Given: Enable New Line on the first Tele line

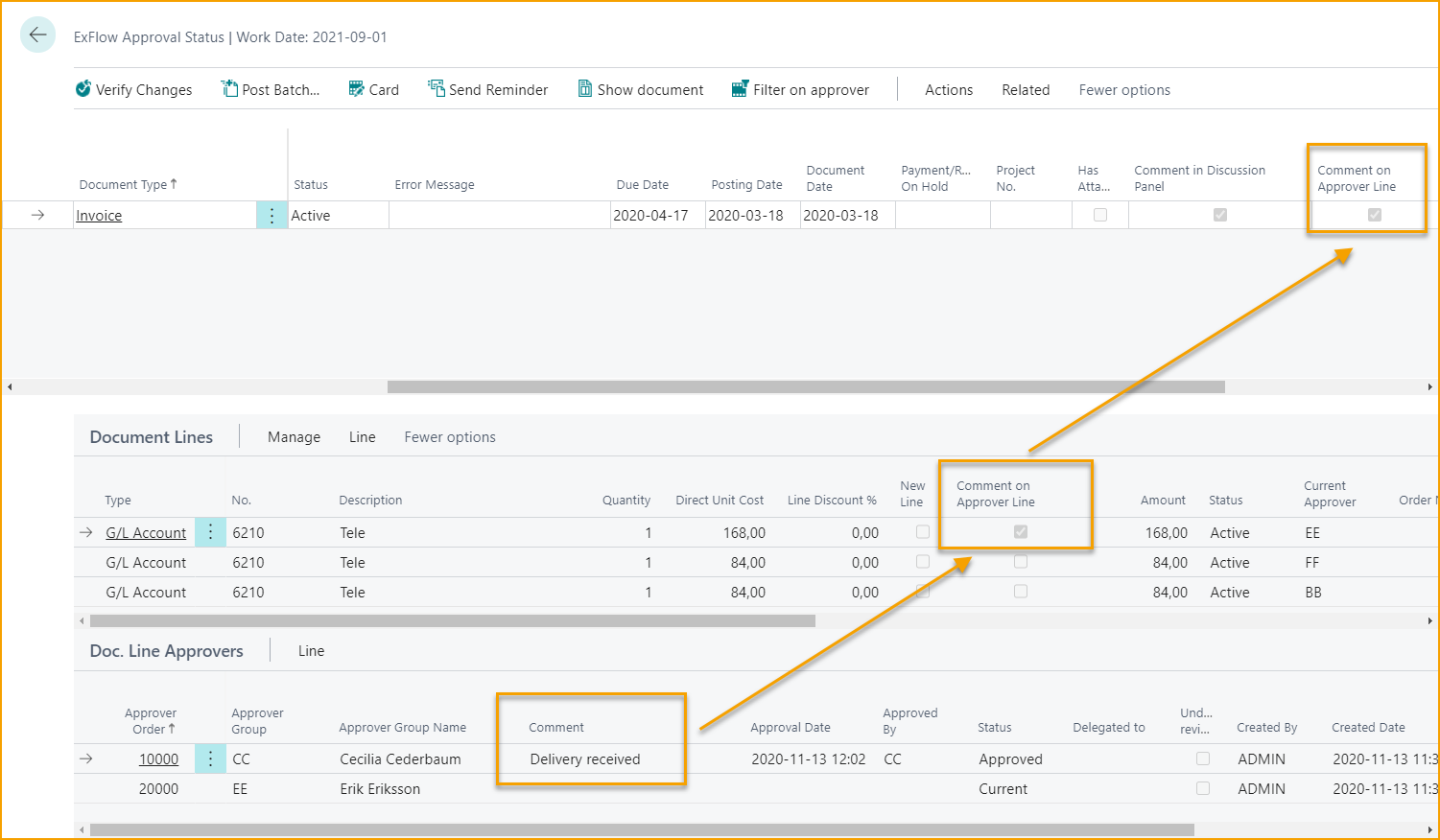Looking at the screenshot, I should pos(922,532).
